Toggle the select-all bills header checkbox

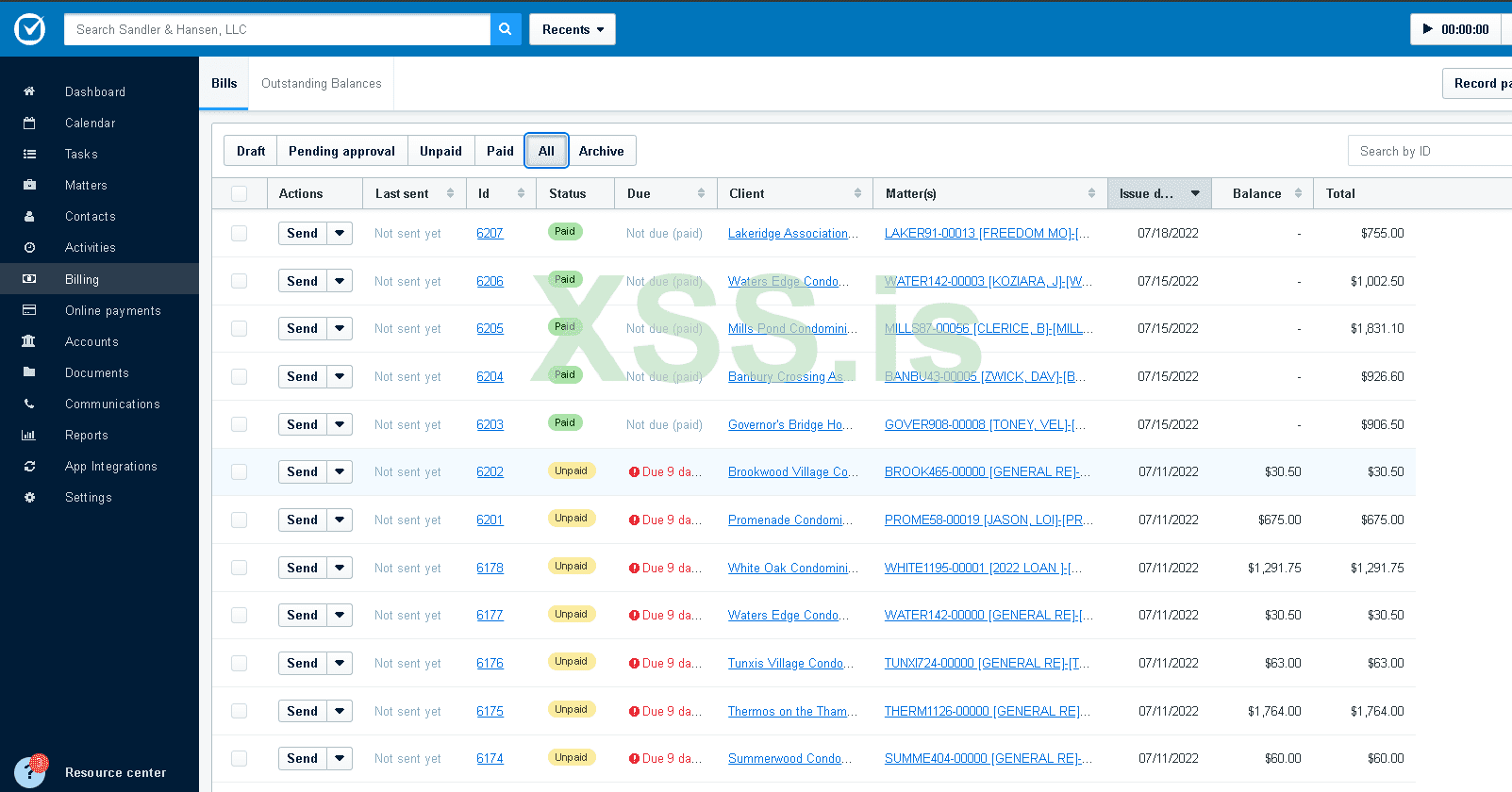(x=240, y=193)
